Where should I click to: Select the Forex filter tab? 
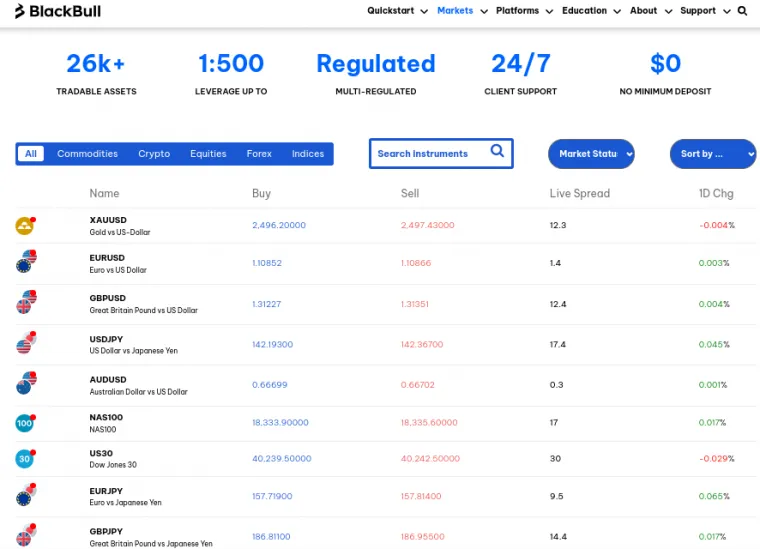pos(259,154)
